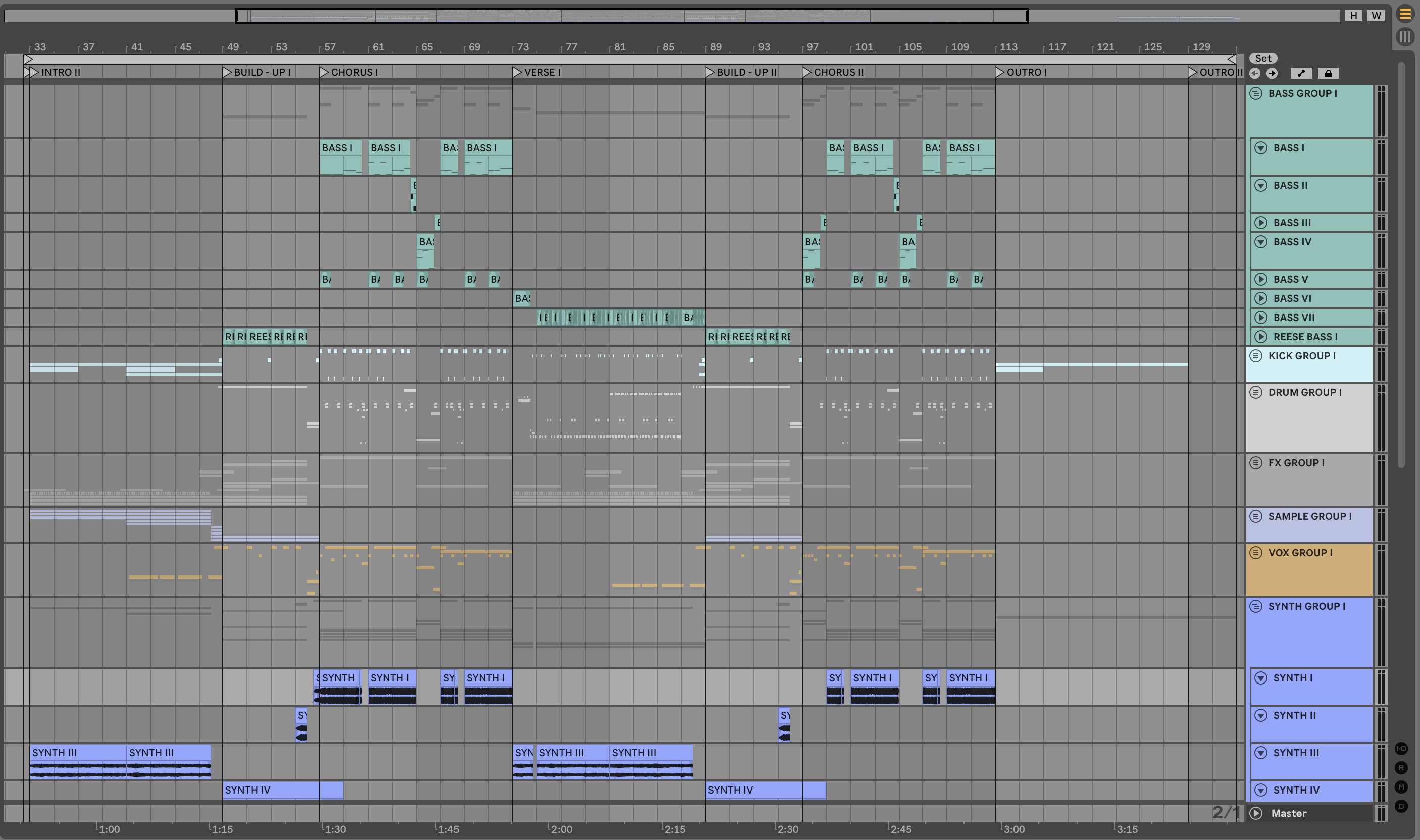Expand the REESE BASS I track
The width and height of the screenshot is (1420, 840).
(1261, 337)
